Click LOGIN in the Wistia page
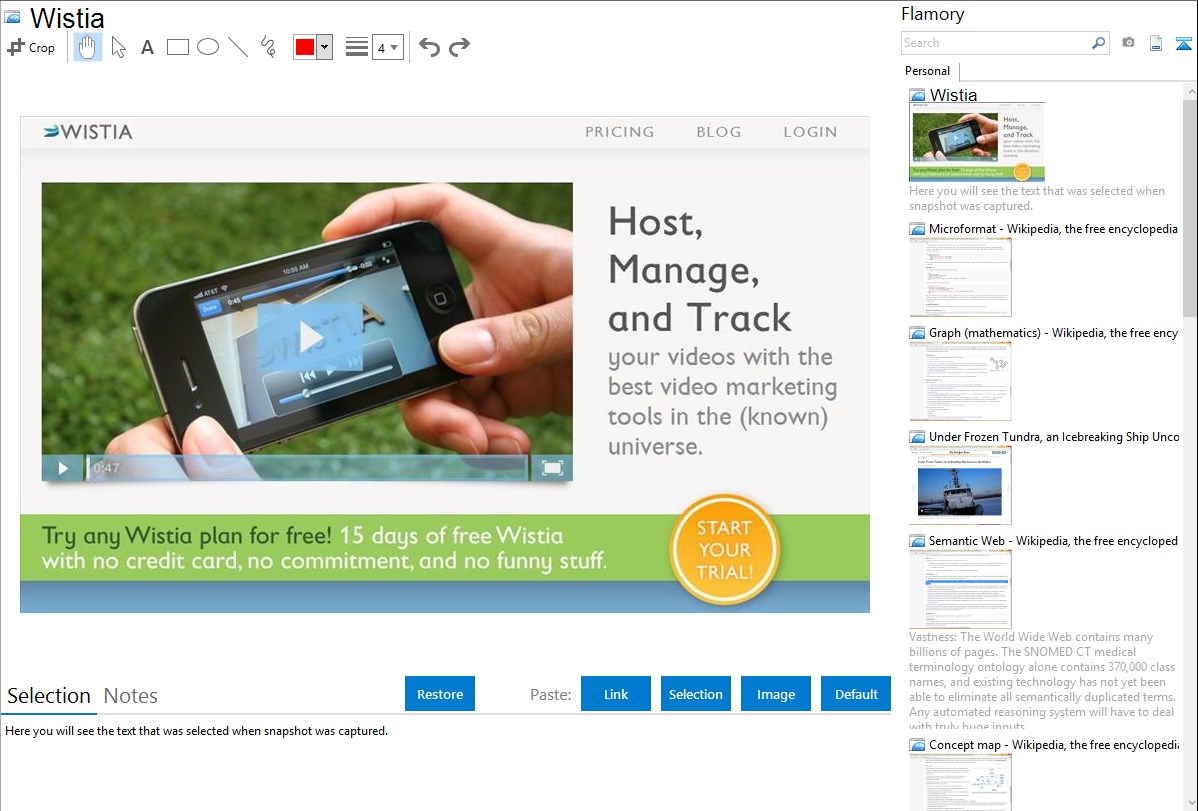Viewport: 1198px width, 811px height. pyautogui.click(x=810, y=131)
